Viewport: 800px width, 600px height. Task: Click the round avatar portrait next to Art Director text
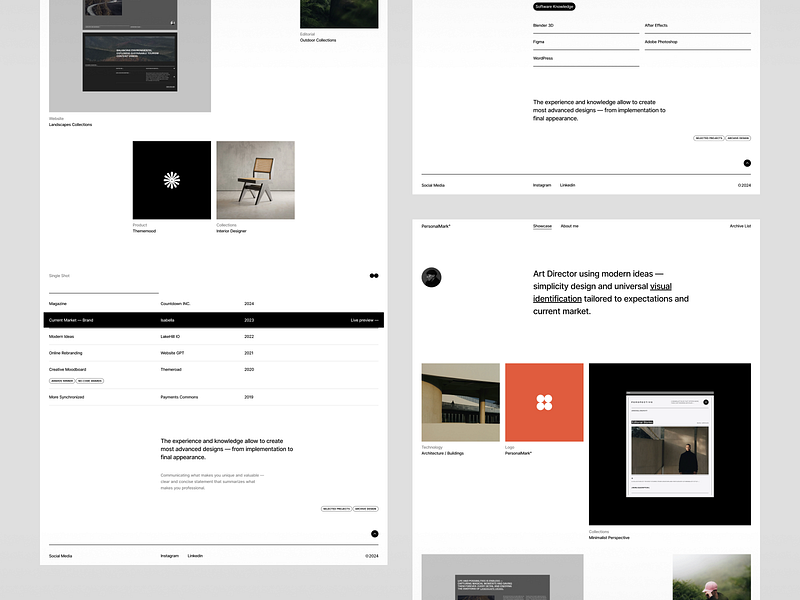431,277
